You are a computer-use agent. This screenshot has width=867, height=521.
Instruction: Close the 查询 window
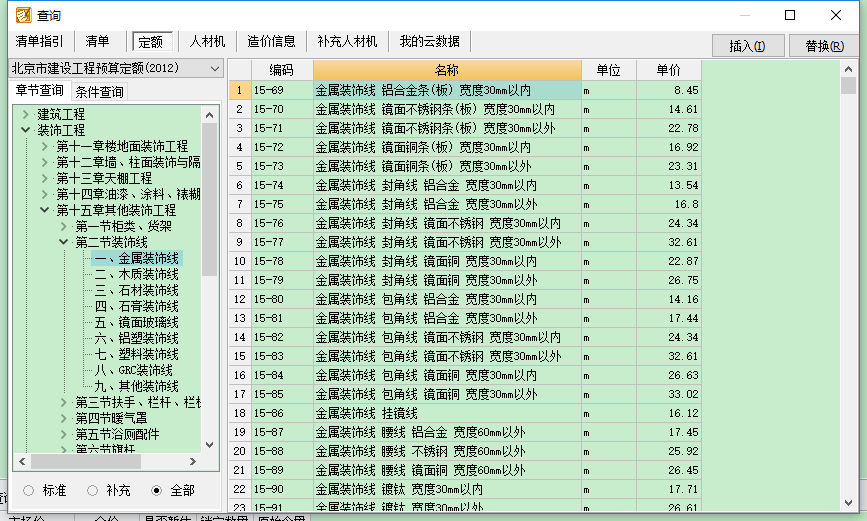coord(836,15)
